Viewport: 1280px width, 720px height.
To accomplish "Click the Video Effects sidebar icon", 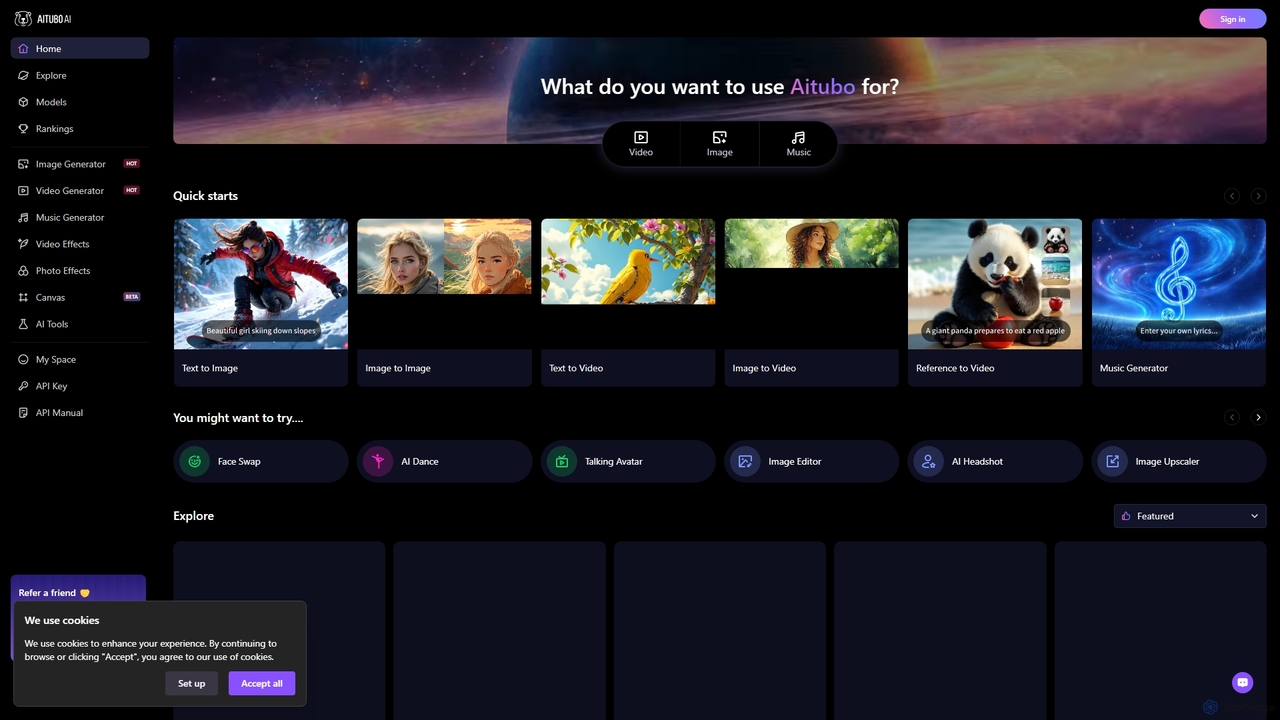I will [24, 244].
